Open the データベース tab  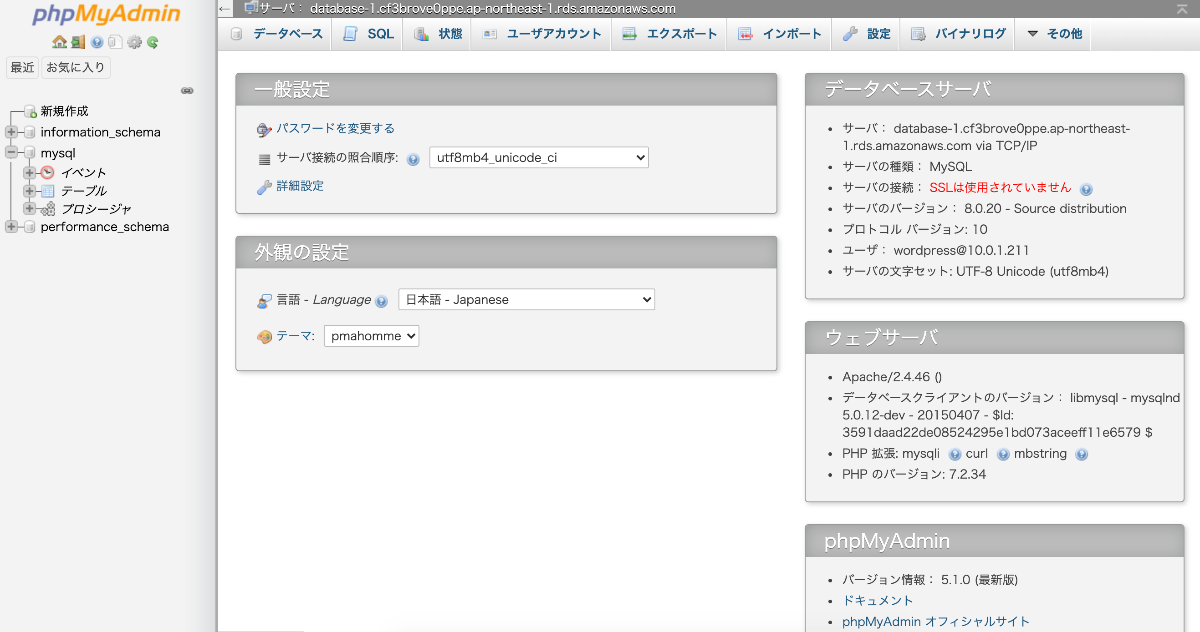(276, 34)
